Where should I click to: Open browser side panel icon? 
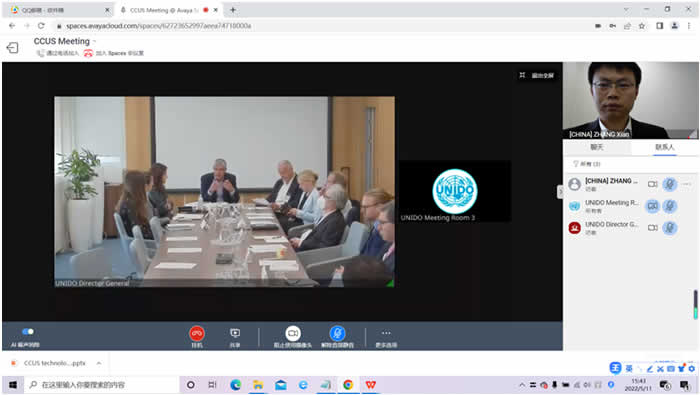(x=659, y=26)
